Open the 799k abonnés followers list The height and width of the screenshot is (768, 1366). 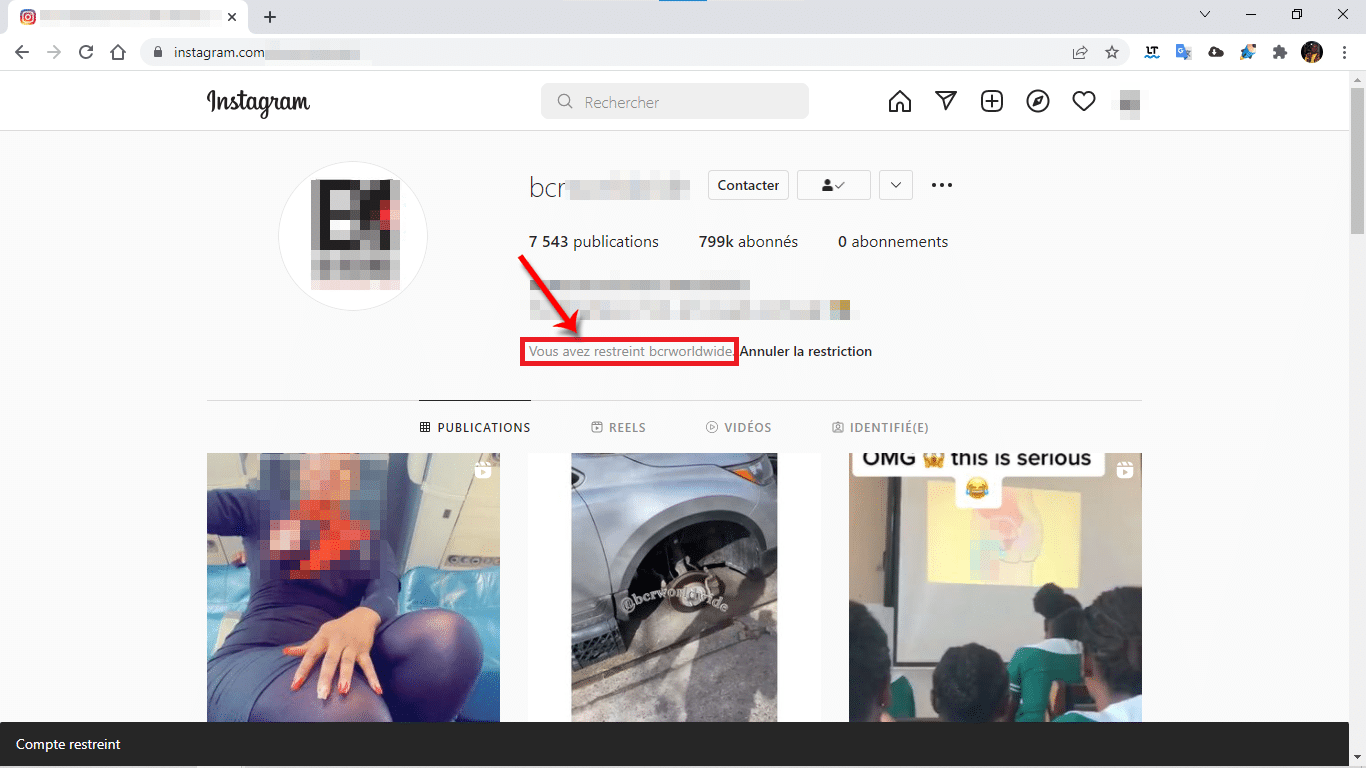748,242
